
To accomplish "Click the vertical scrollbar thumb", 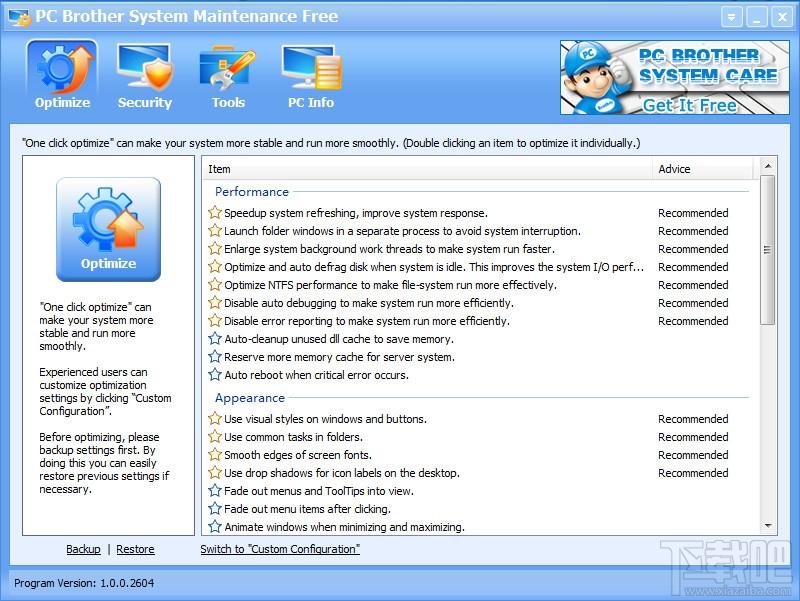I will [x=767, y=250].
